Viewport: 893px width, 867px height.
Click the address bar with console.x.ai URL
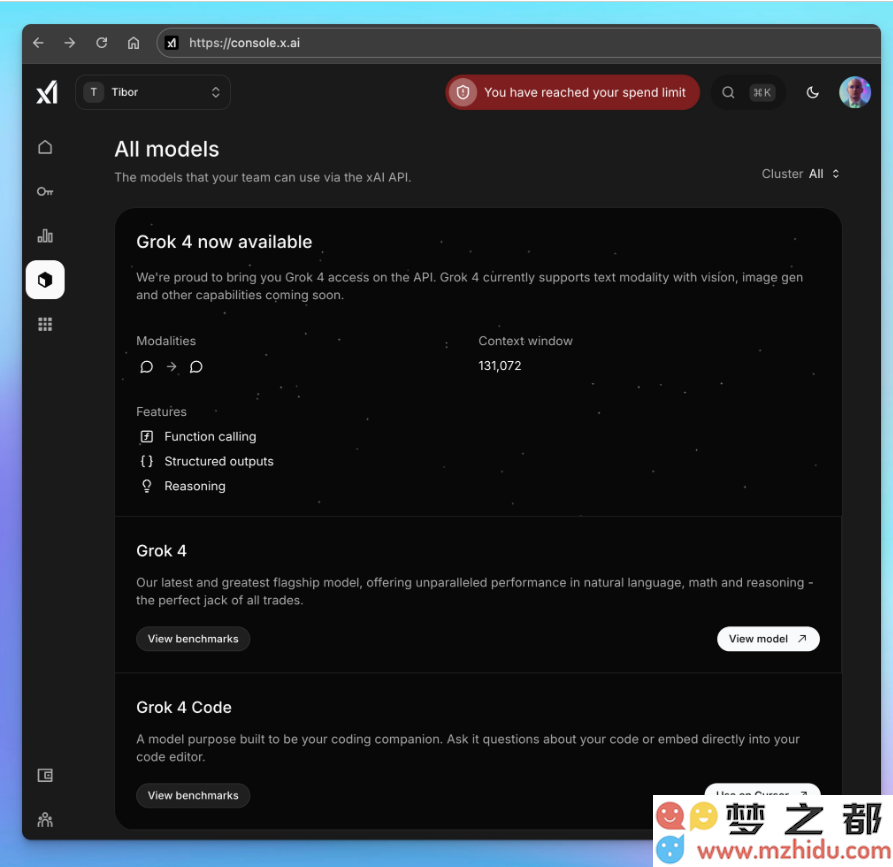click(x=518, y=43)
